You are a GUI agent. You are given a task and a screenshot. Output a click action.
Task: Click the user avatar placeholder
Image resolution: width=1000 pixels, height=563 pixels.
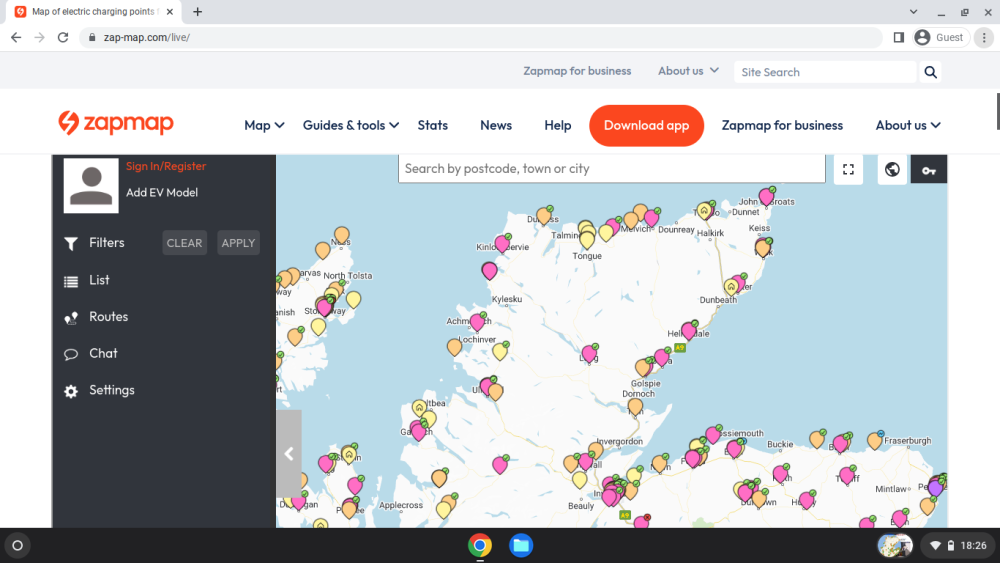[x=91, y=186]
